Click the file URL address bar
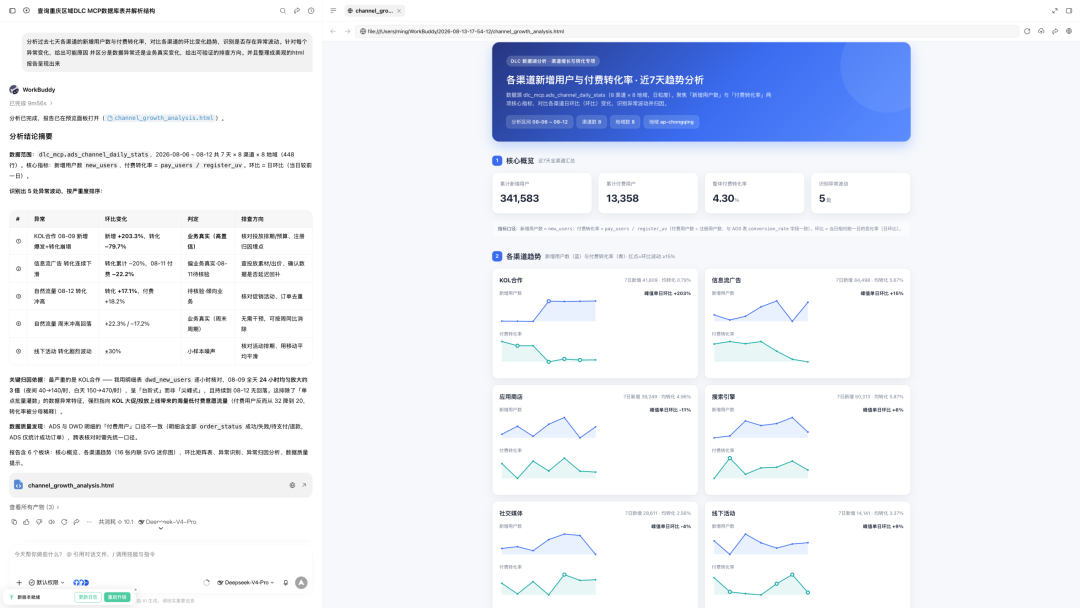Viewport: 1080px width, 608px height. [x=689, y=31]
